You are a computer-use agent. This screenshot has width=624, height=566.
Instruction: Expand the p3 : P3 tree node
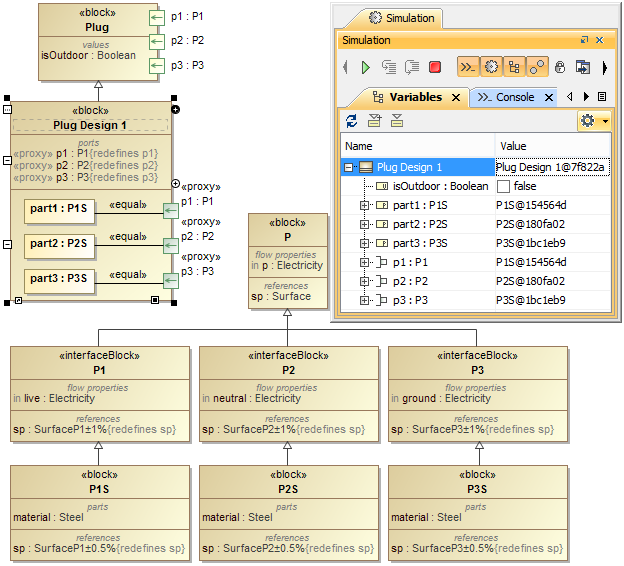click(365, 300)
